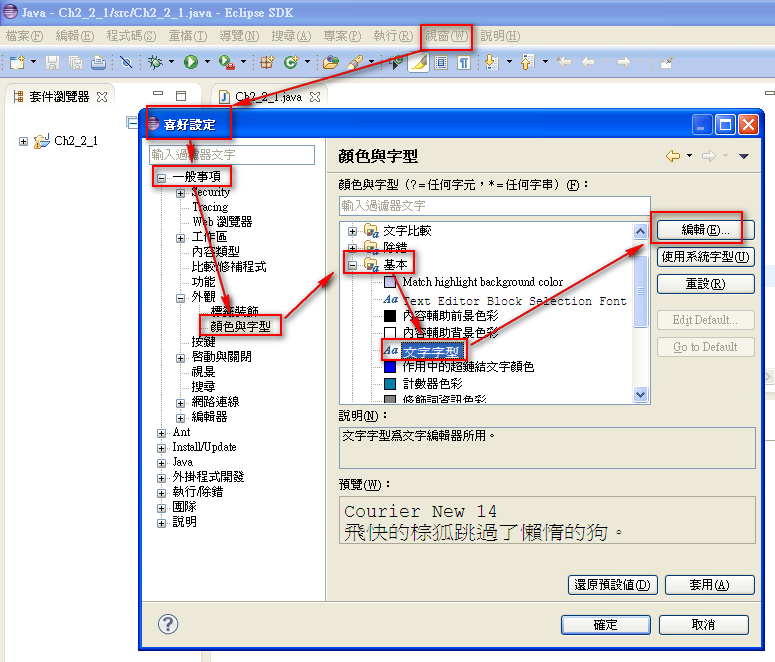Click the Previous Annotation arrow icon

pyautogui.click(x=527, y=62)
